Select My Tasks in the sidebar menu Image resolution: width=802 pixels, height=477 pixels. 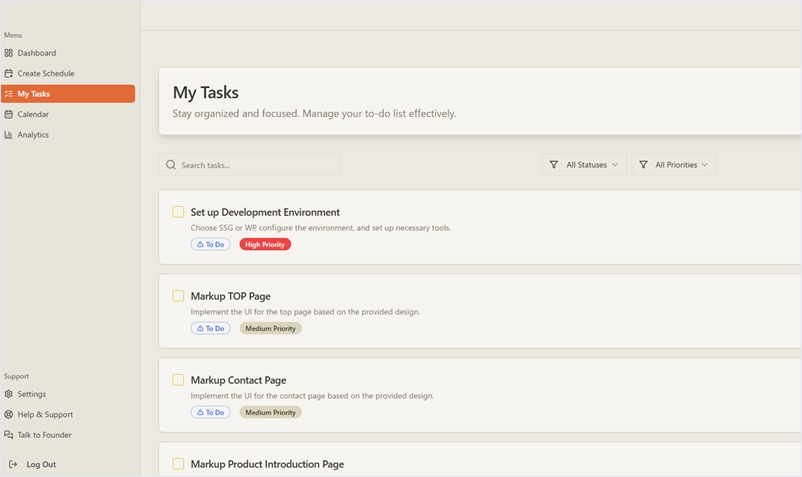tap(67, 94)
